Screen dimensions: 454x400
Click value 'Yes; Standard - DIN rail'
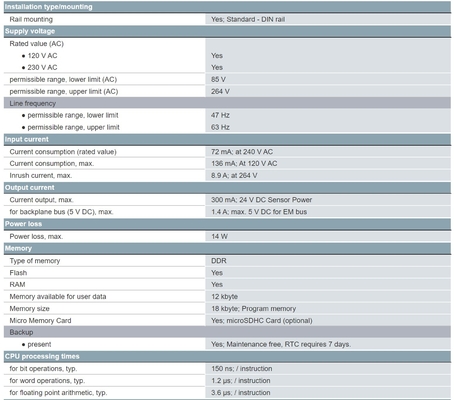click(x=248, y=19)
